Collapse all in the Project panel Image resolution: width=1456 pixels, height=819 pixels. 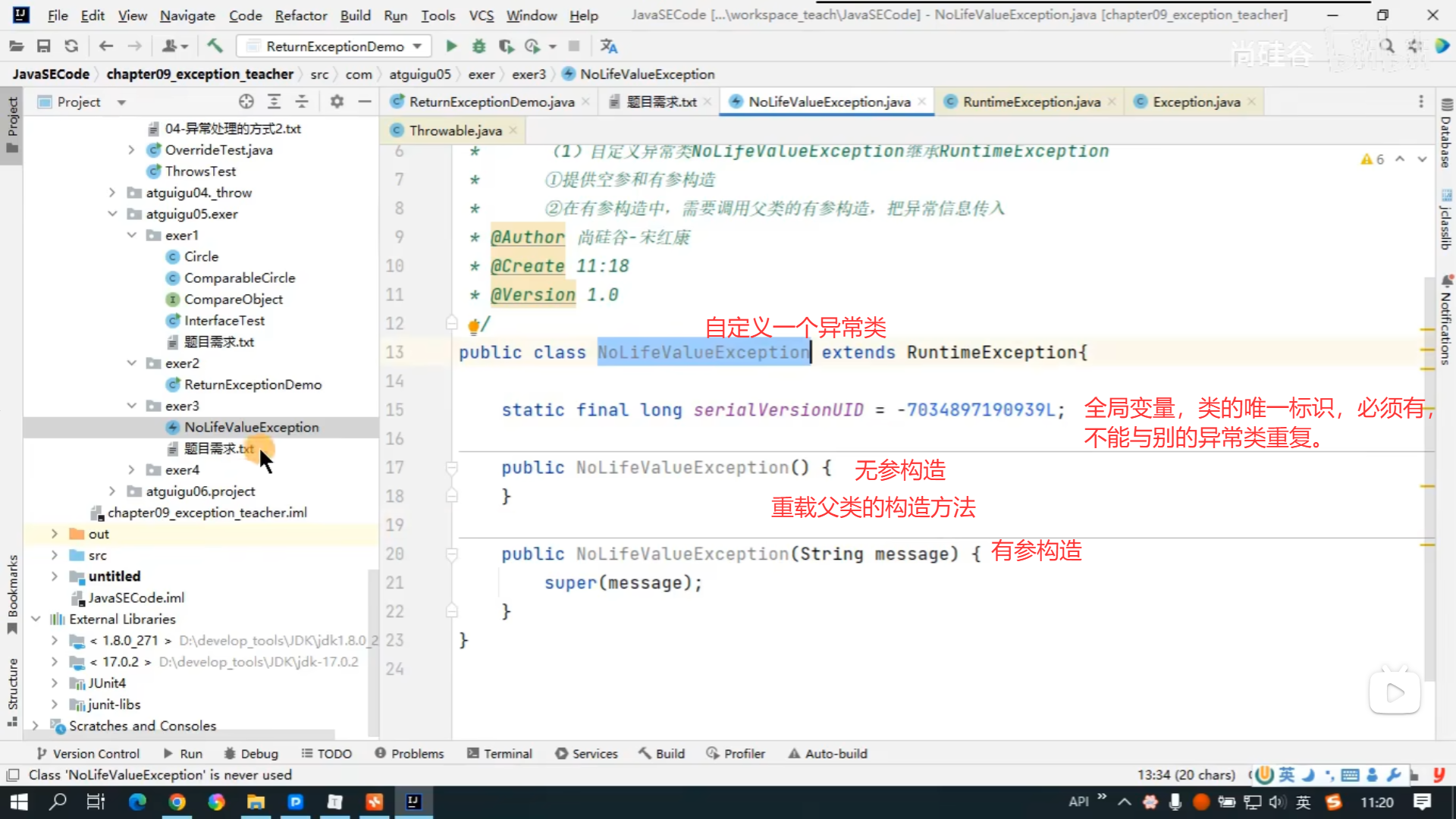(302, 102)
